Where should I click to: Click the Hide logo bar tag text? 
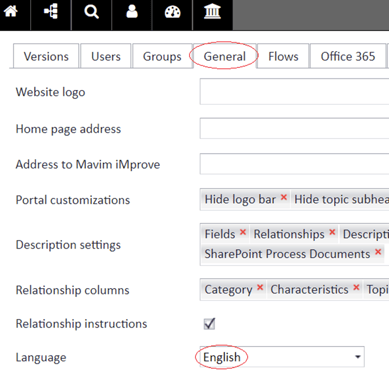(240, 199)
